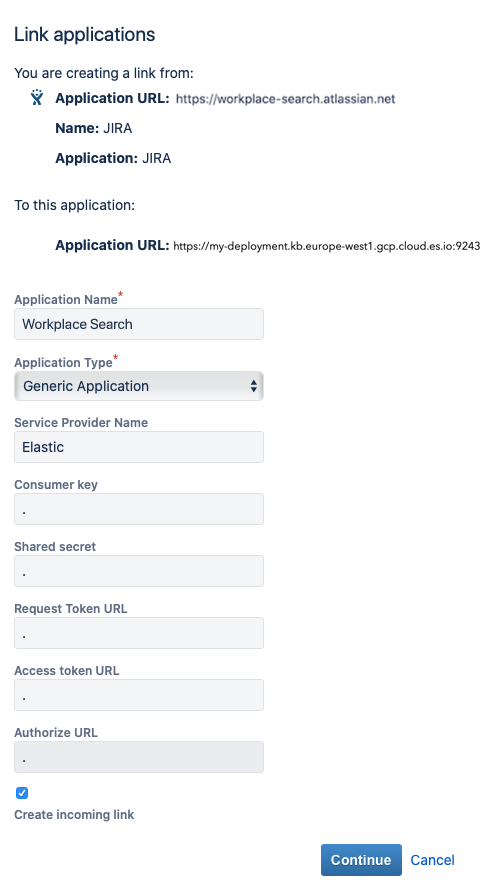Click the Authorize URL text box

coord(139,757)
